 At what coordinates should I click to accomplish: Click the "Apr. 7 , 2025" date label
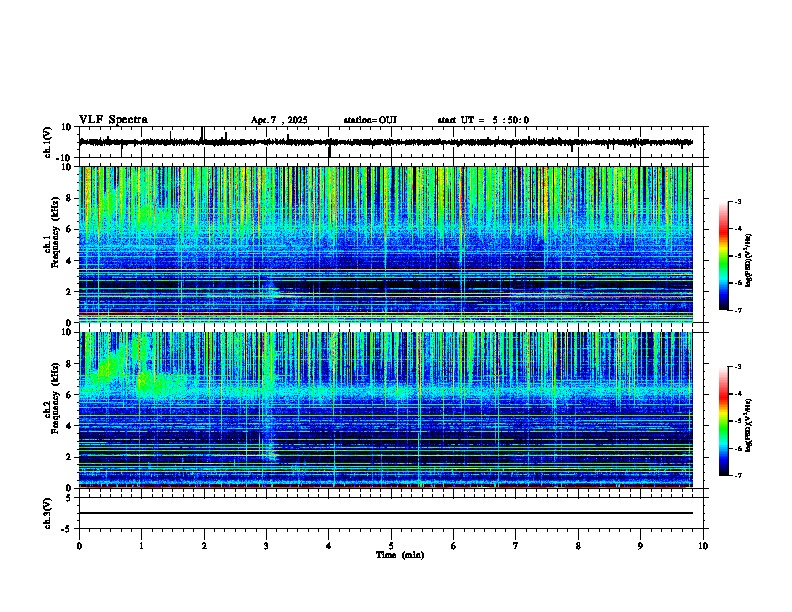279,120
